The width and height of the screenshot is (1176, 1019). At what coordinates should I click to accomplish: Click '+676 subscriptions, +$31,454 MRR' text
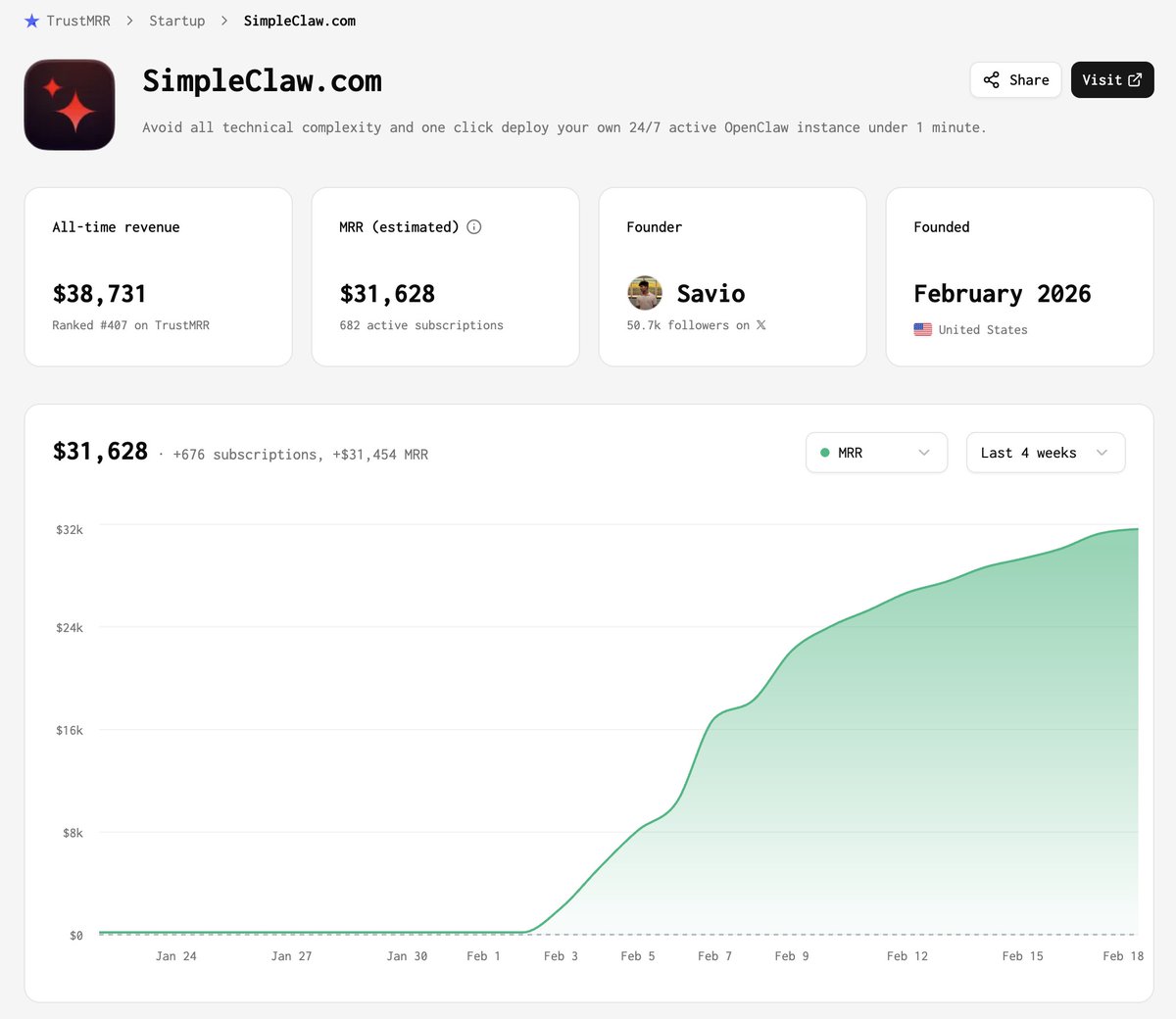pyautogui.click(x=300, y=455)
